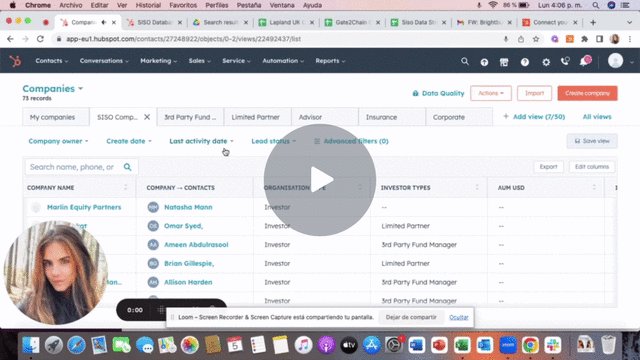This screenshot has width=640, height=360.
Task: Click Add view (7/50)
Action: pos(534,117)
